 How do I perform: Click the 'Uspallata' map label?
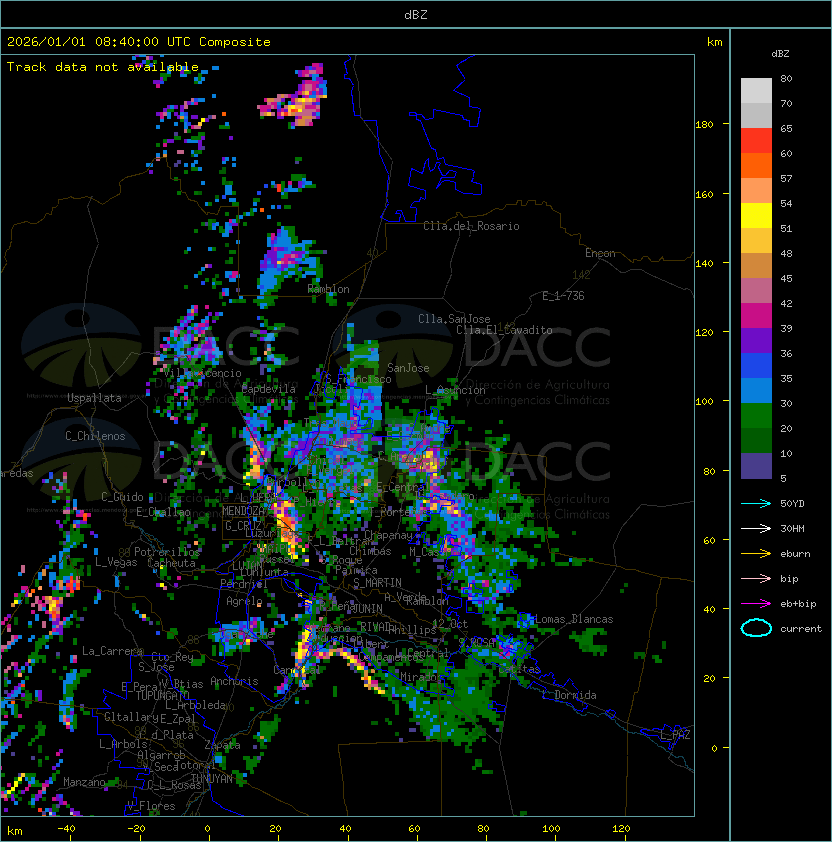(94, 398)
